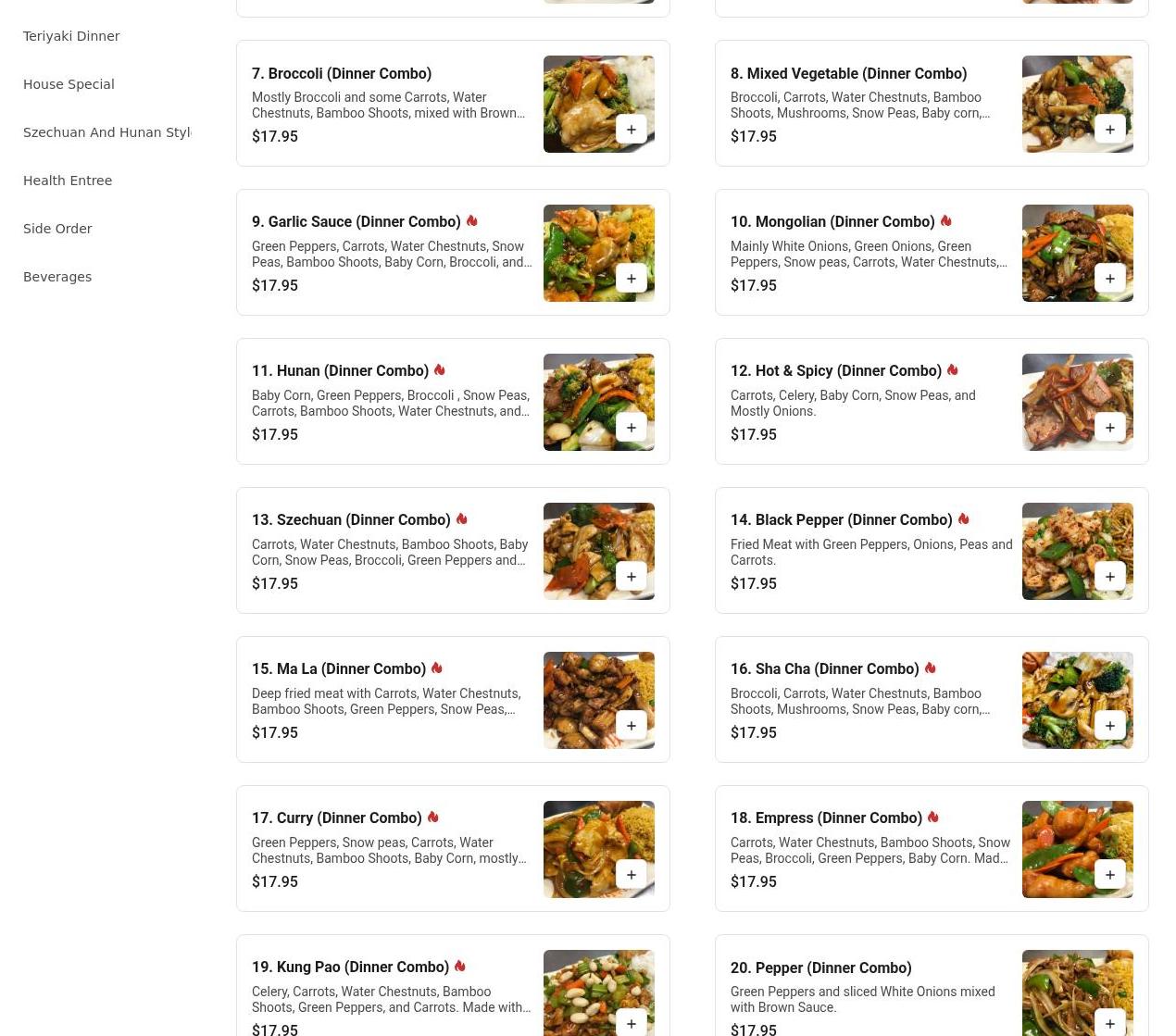The image size is (1176, 1036).
Task: Add 18. Empress Dinner Combo plus icon
Action: 1109,875
